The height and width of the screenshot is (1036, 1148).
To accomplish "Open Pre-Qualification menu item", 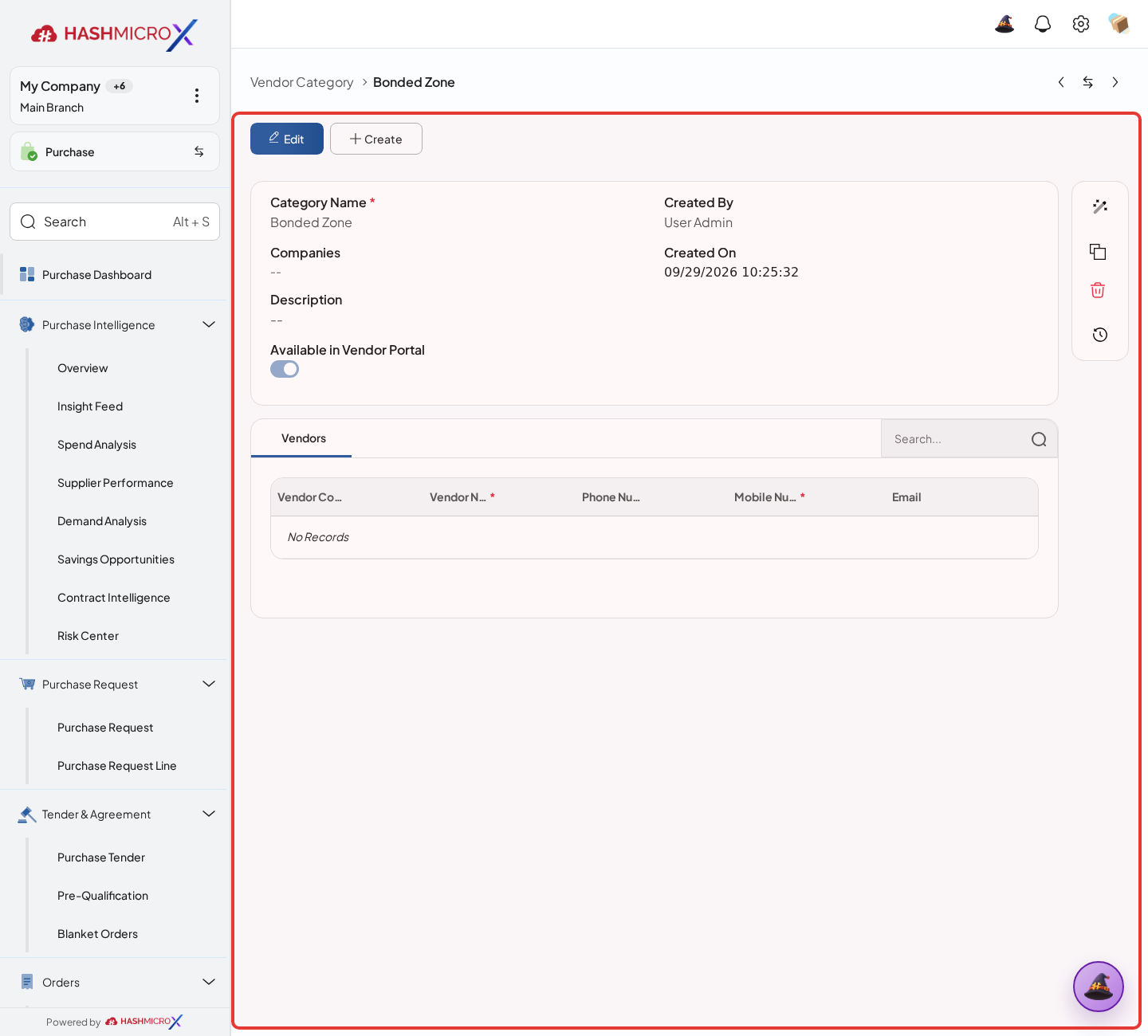I will coord(103,896).
